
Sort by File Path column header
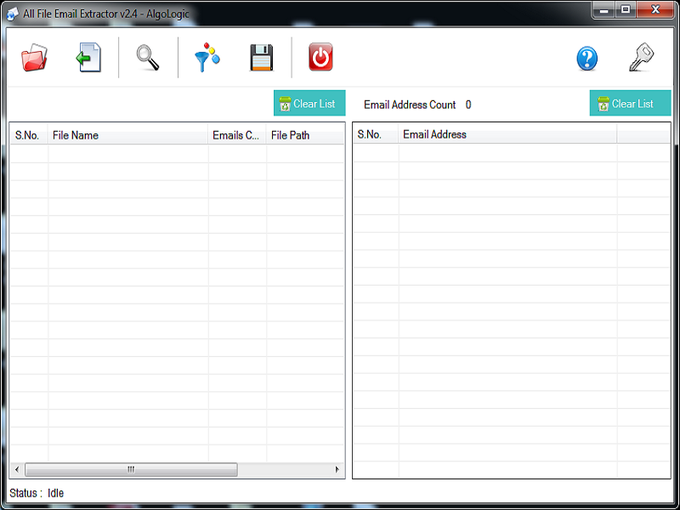[305, 135]
